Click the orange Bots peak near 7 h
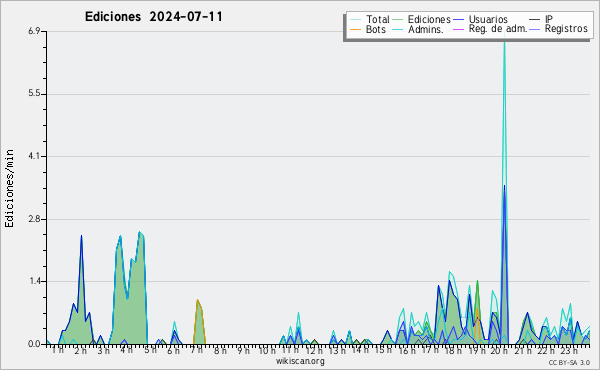Viewport: 600px width, 370px height. 197,301
